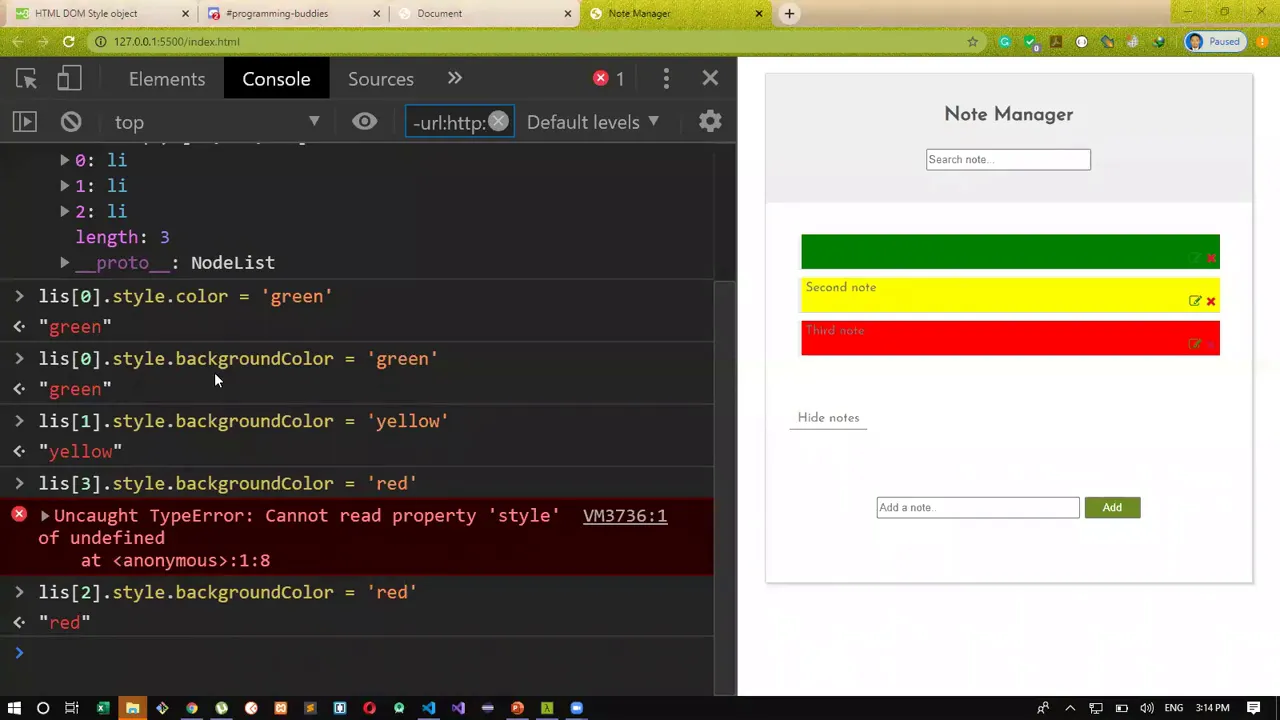This screenshot has width=1280, height=720.
Task: Expand the 1: li node
Action: pyautogui.click(x=65, y=186)
